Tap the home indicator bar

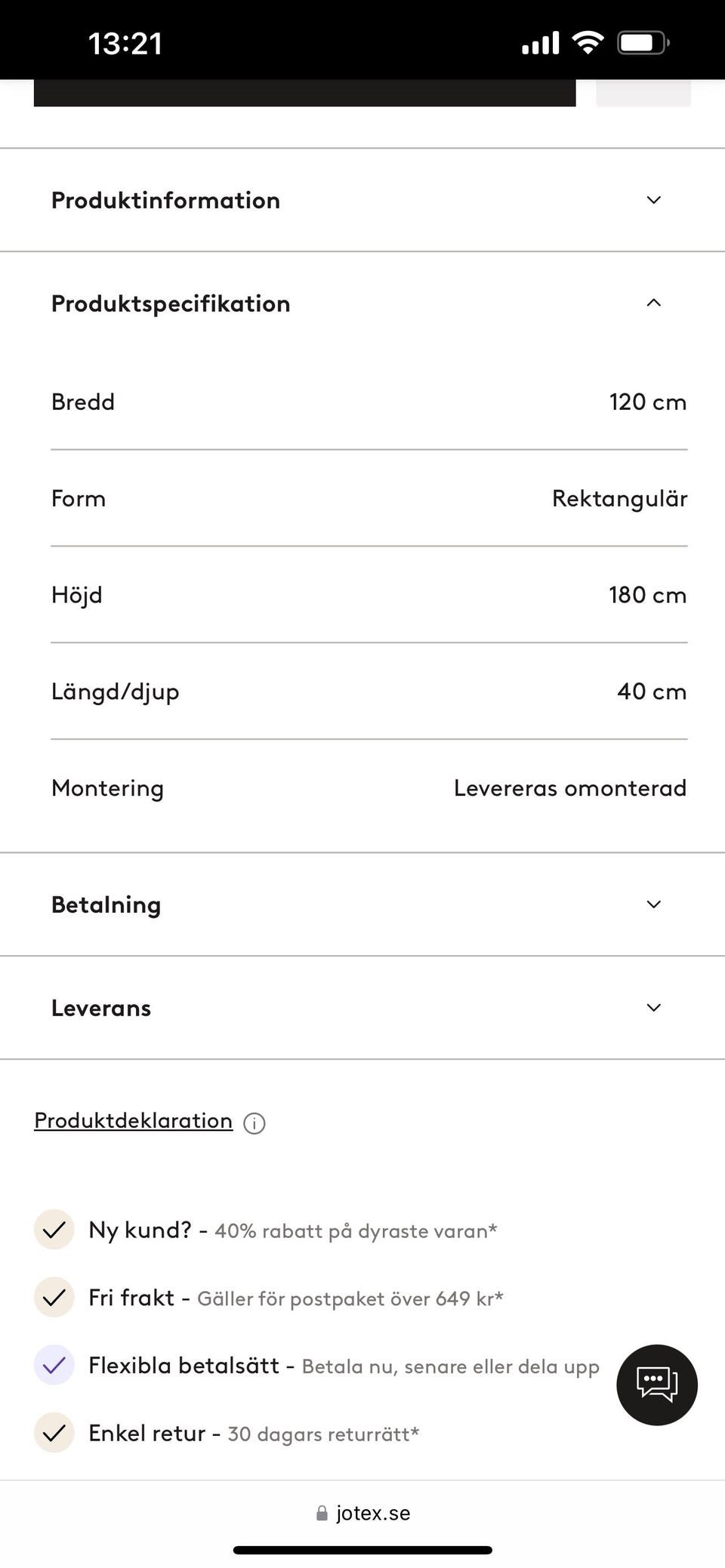click(362, 1550)
